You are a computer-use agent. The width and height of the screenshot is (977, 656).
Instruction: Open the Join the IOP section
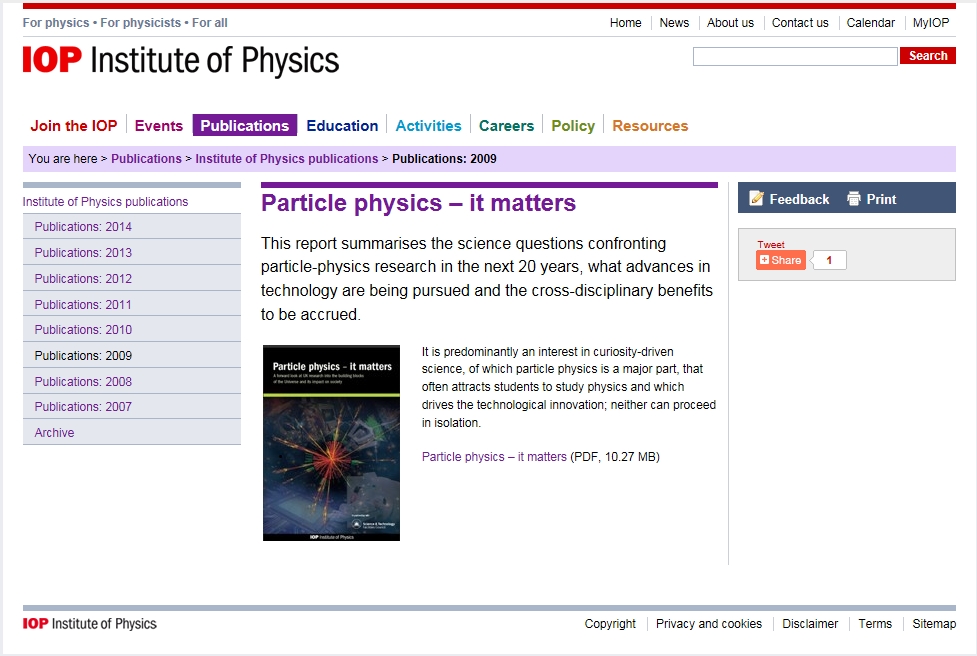[74, 126]
